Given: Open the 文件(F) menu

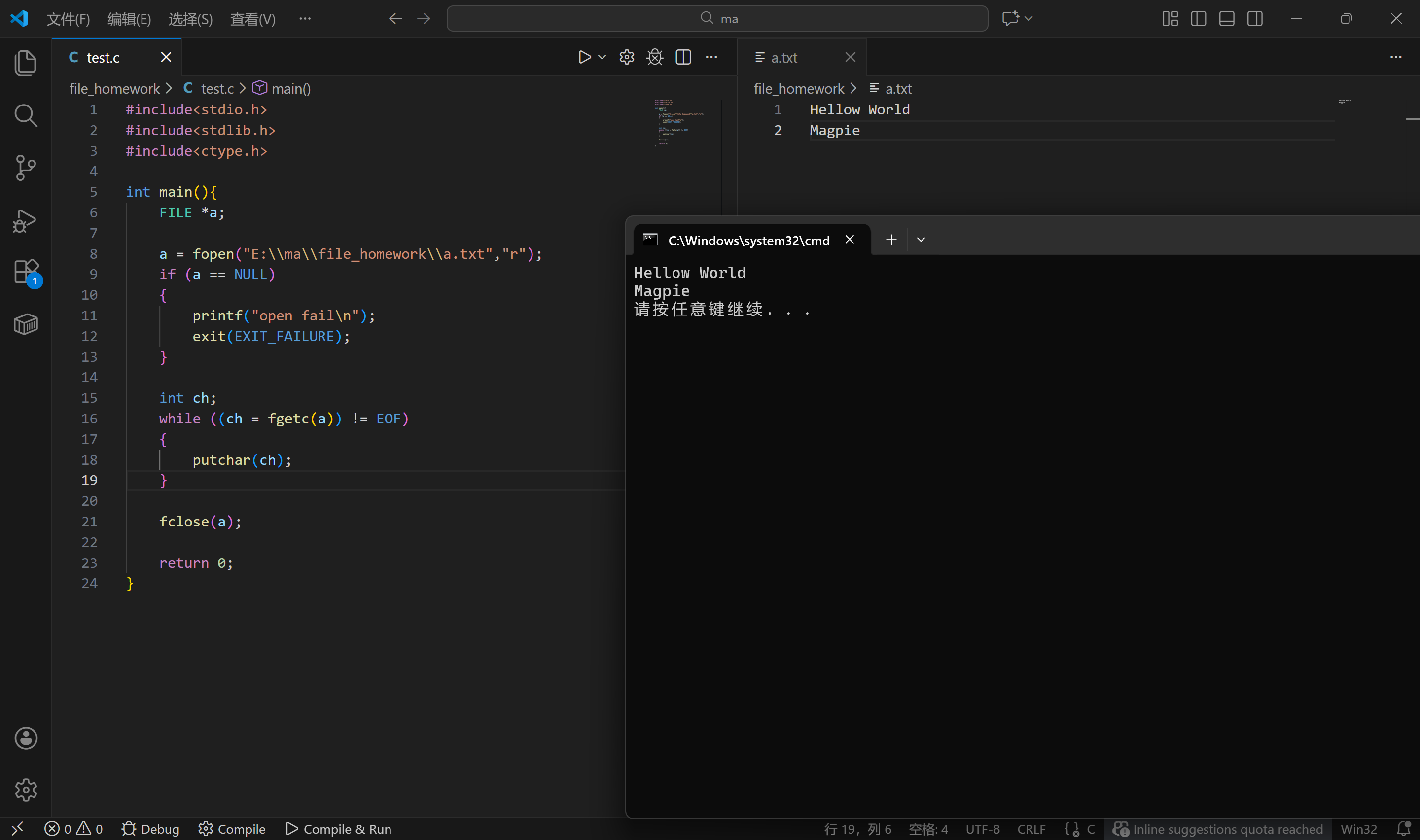Looking at the screenshot, I should [68, 19].
